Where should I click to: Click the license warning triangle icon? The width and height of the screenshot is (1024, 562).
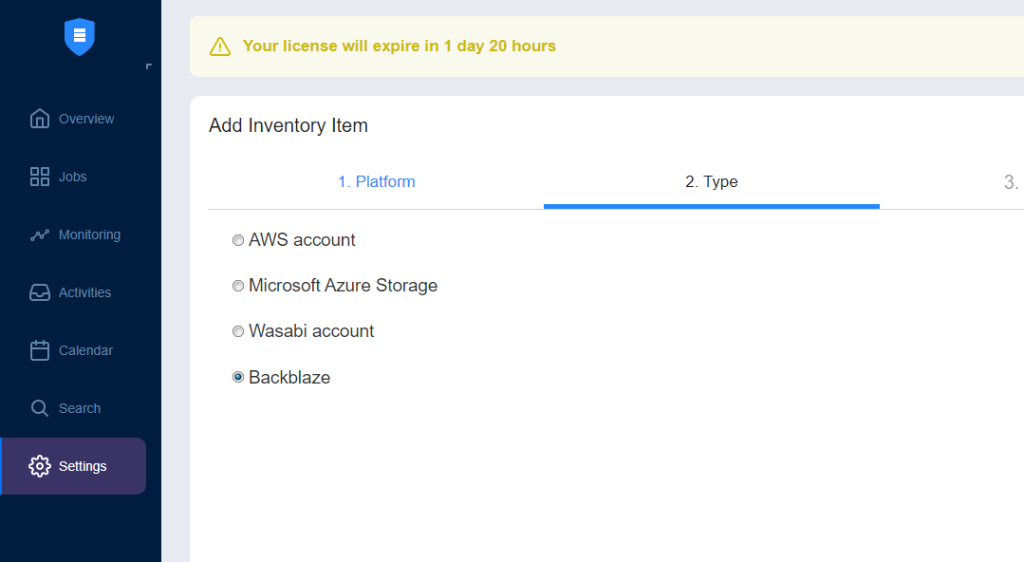[x=220, y=47]
